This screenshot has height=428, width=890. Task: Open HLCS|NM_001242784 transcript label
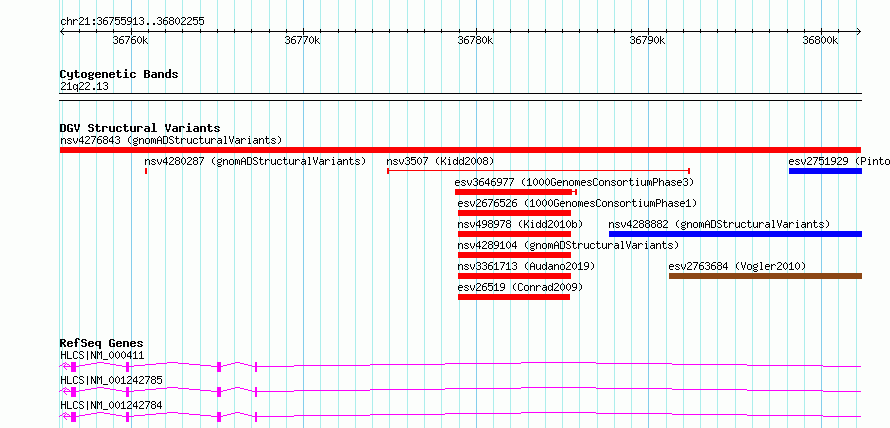(111, 405)
